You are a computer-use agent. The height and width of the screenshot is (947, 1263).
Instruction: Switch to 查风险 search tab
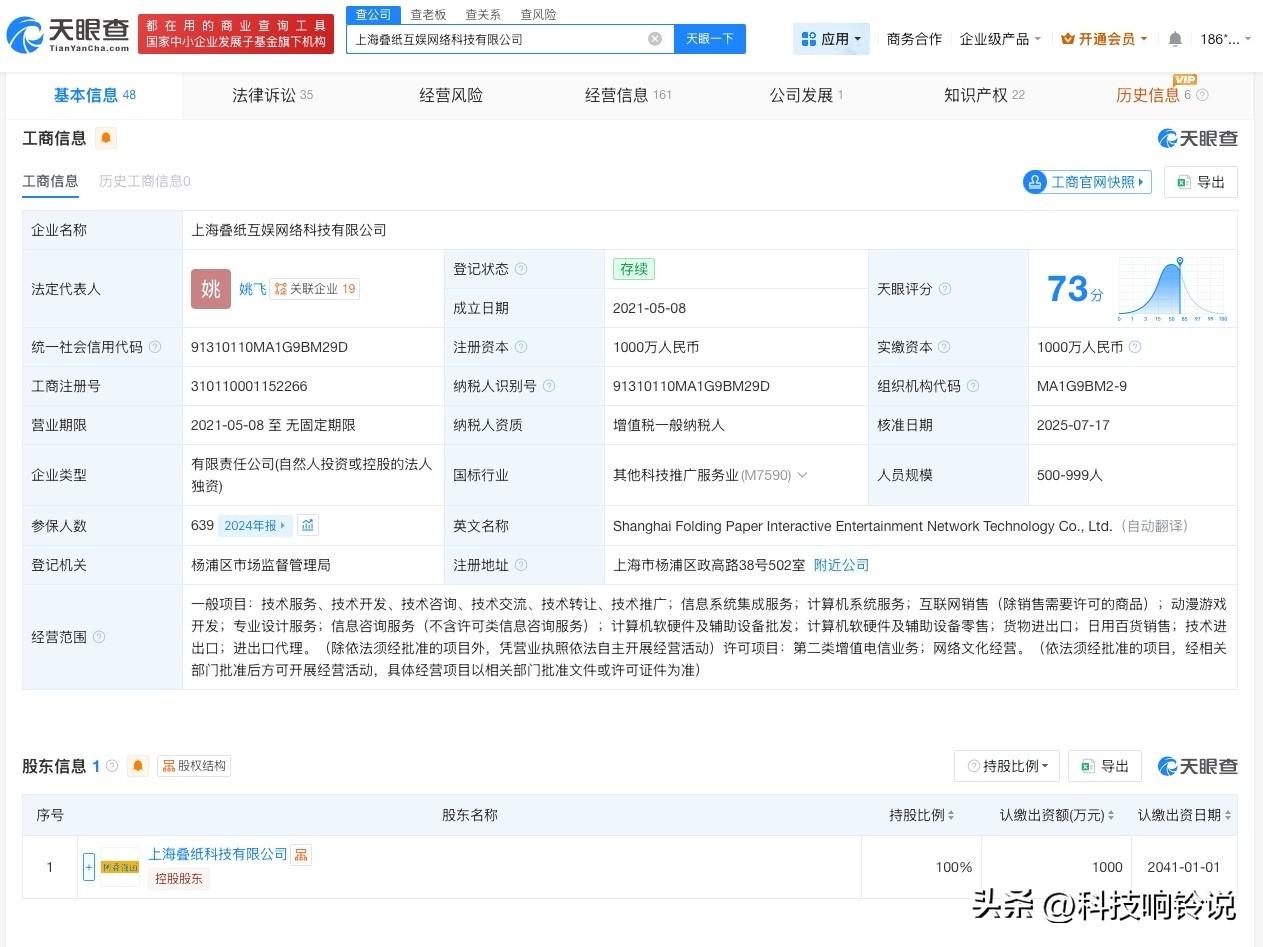pyautogui.click(x=538, y=14)
